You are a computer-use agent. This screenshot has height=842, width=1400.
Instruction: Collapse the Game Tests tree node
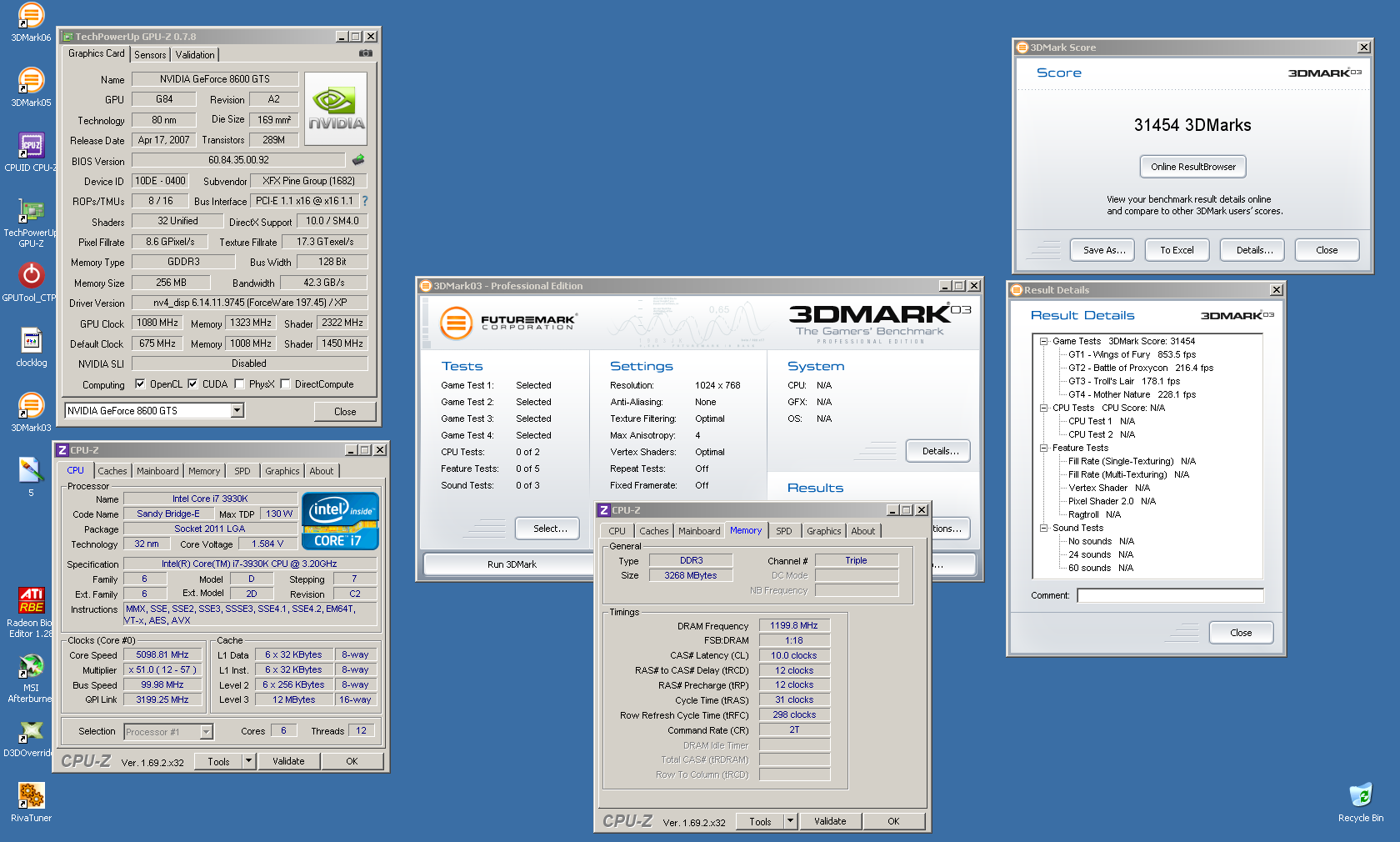1043,341
